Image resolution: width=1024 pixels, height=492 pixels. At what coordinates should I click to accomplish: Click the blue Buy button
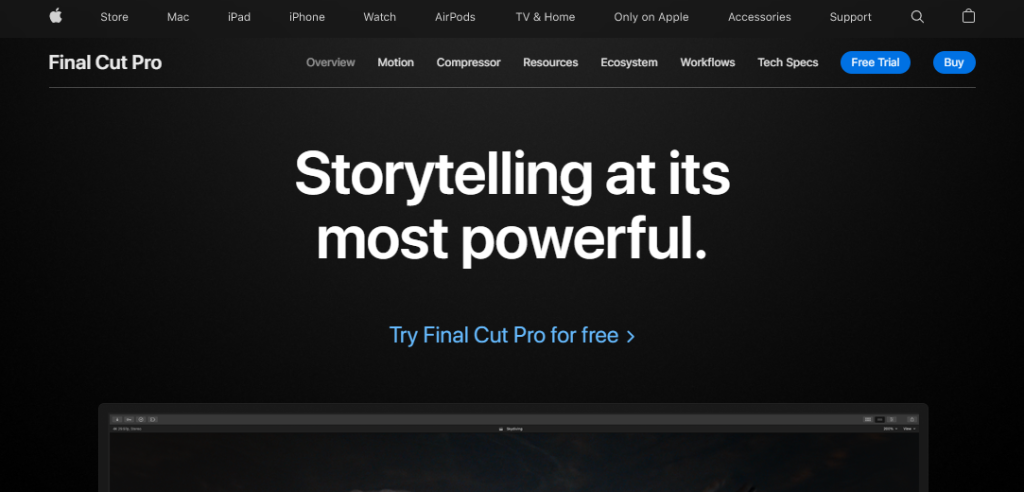coord(954,63)
